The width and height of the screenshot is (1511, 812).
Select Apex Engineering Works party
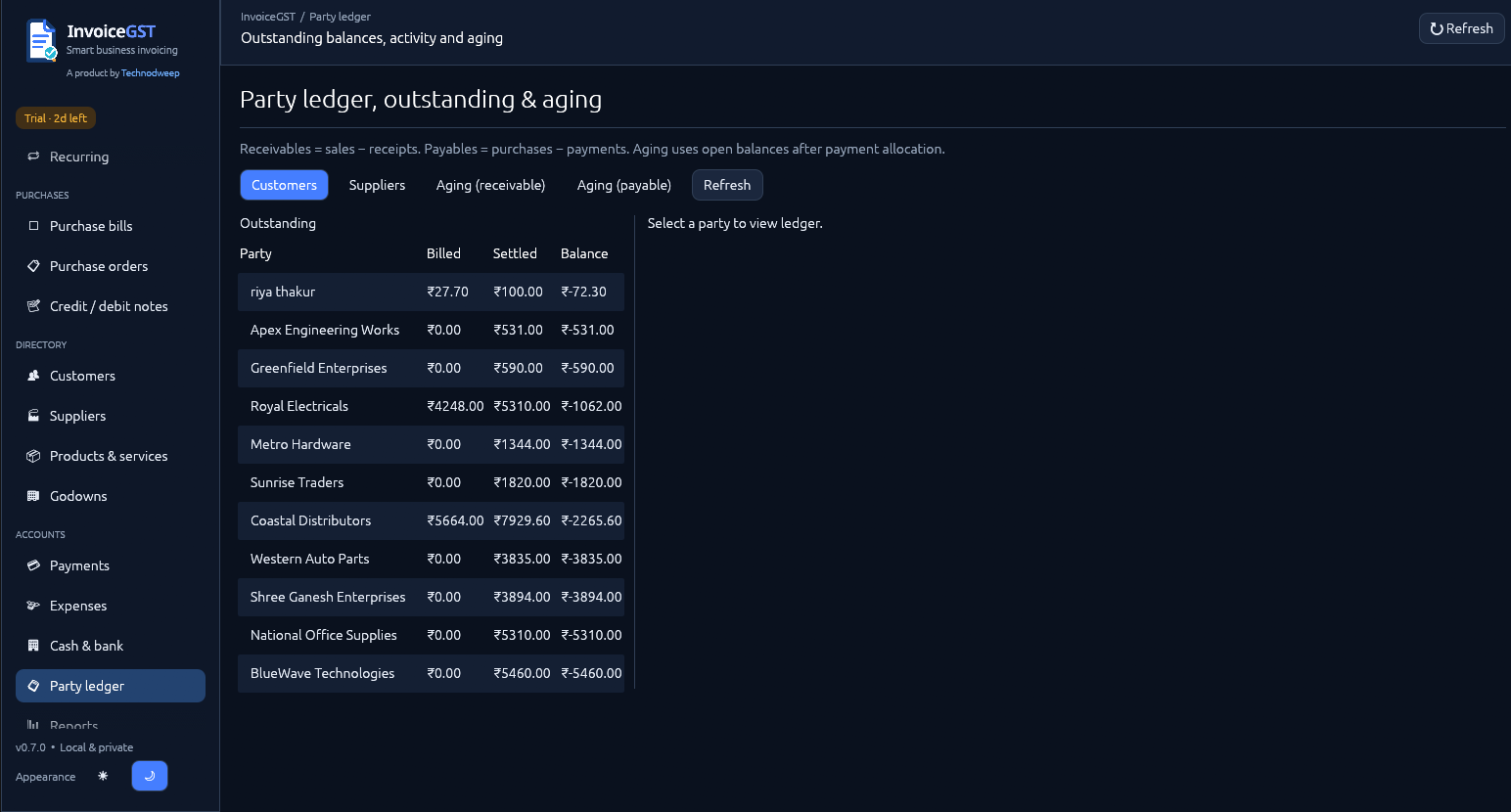tap(431, 330)
